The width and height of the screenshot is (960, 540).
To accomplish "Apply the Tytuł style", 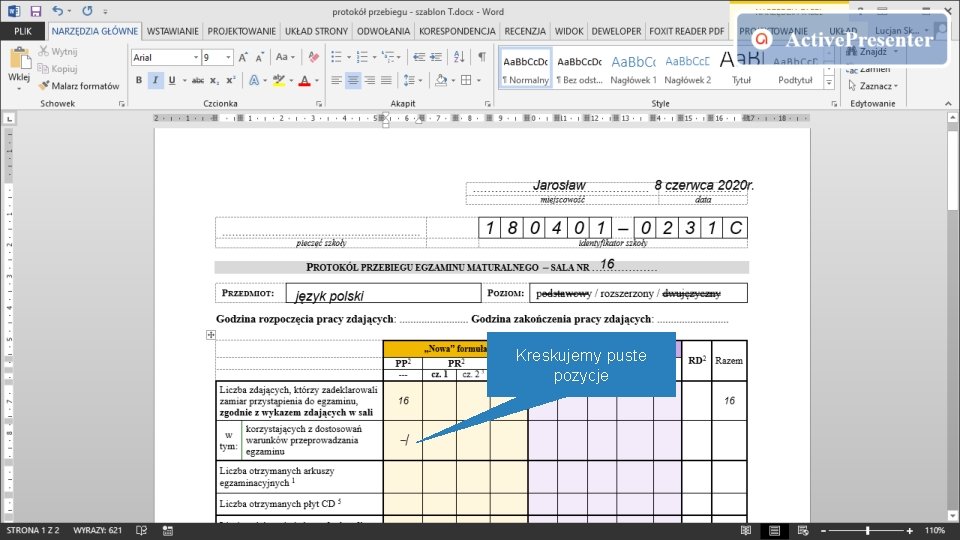I will click(741, 69).
